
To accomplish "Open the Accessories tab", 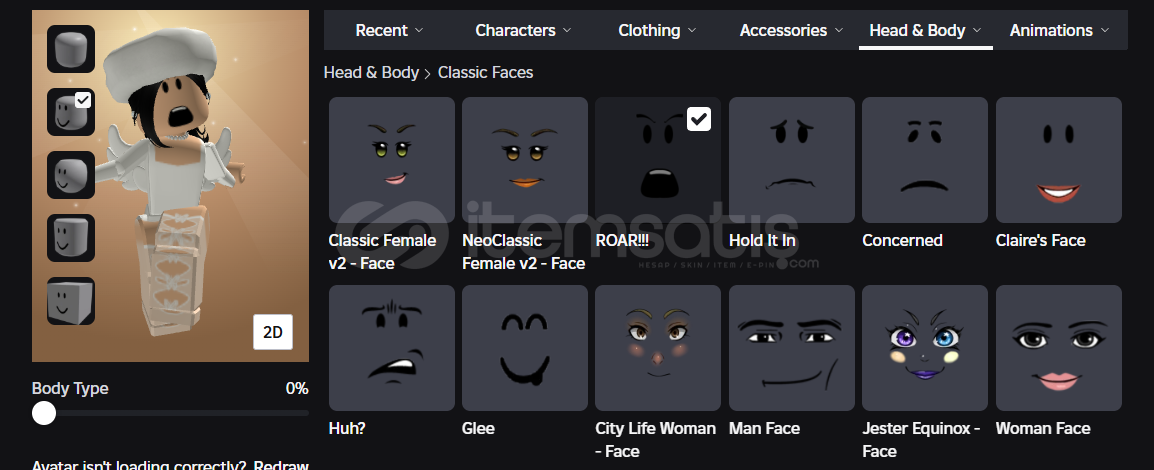I will tap(792, 30).
